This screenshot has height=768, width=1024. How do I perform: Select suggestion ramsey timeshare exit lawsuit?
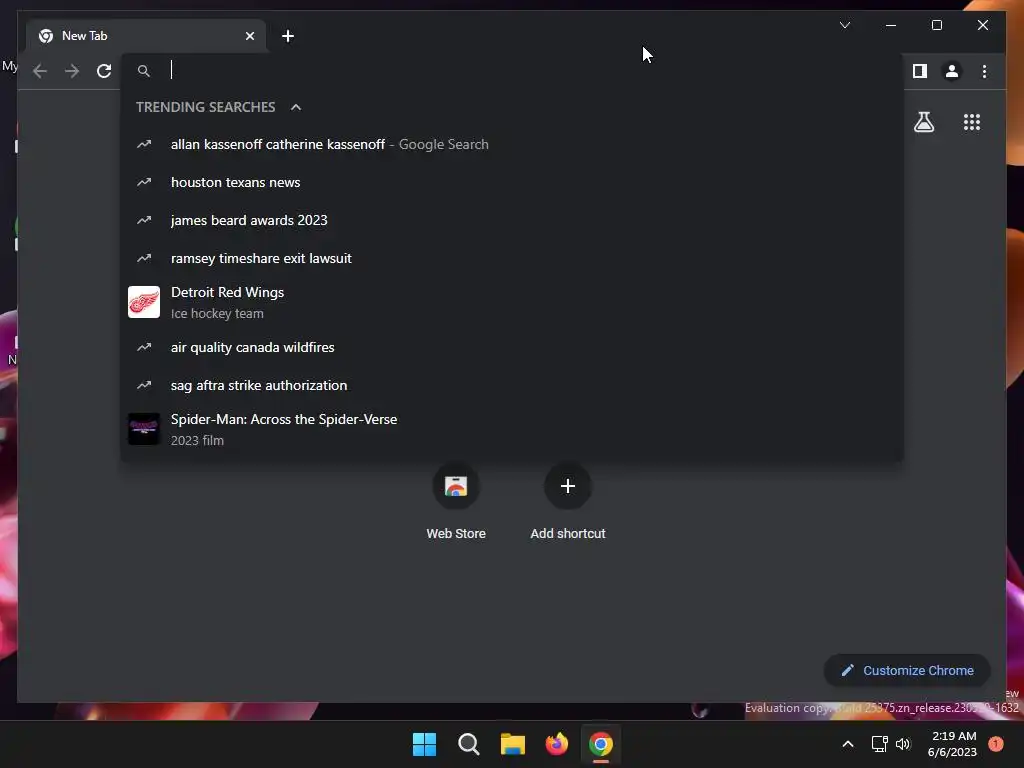(512, 258)
